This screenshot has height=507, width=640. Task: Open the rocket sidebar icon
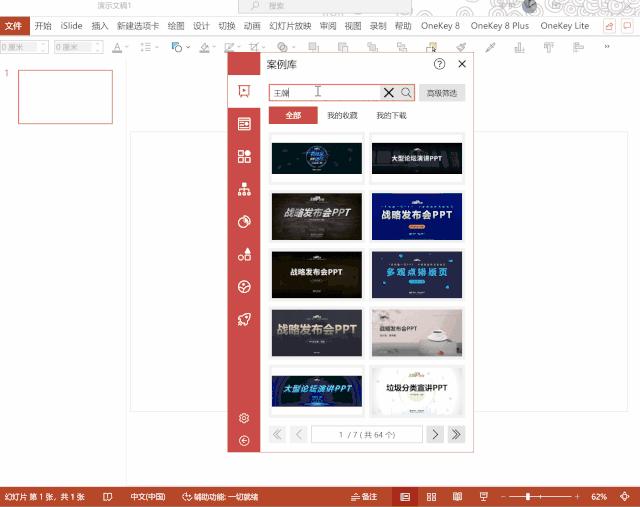[x=244, y=319]
